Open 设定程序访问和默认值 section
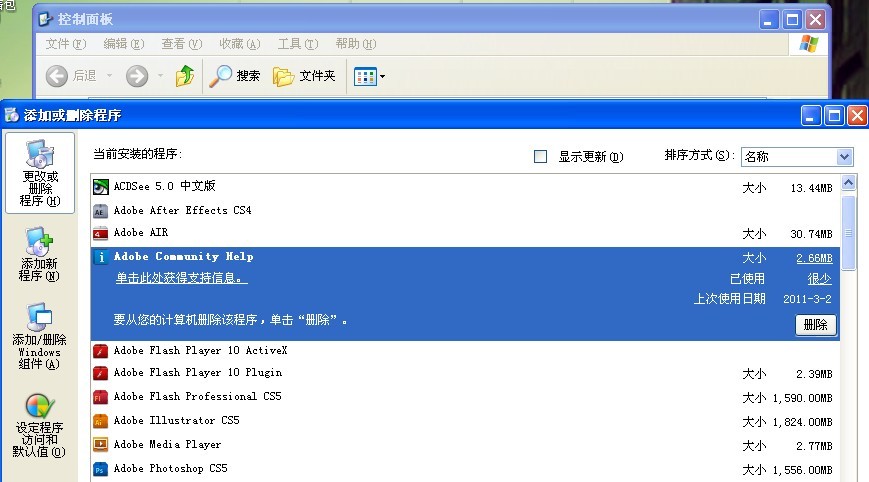 coord(39,425)
